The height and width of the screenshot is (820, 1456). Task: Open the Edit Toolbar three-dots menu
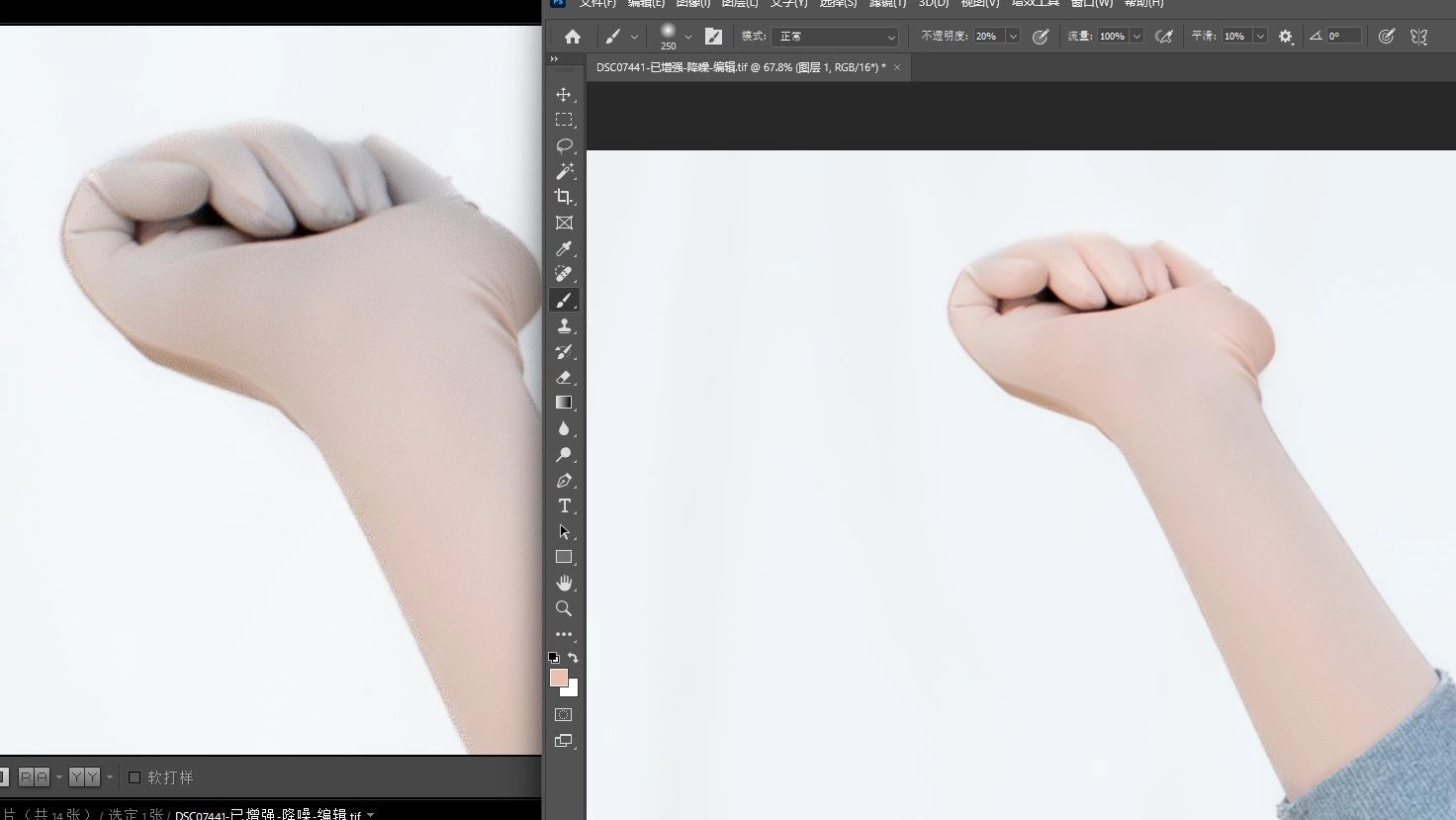coord(564,634)
